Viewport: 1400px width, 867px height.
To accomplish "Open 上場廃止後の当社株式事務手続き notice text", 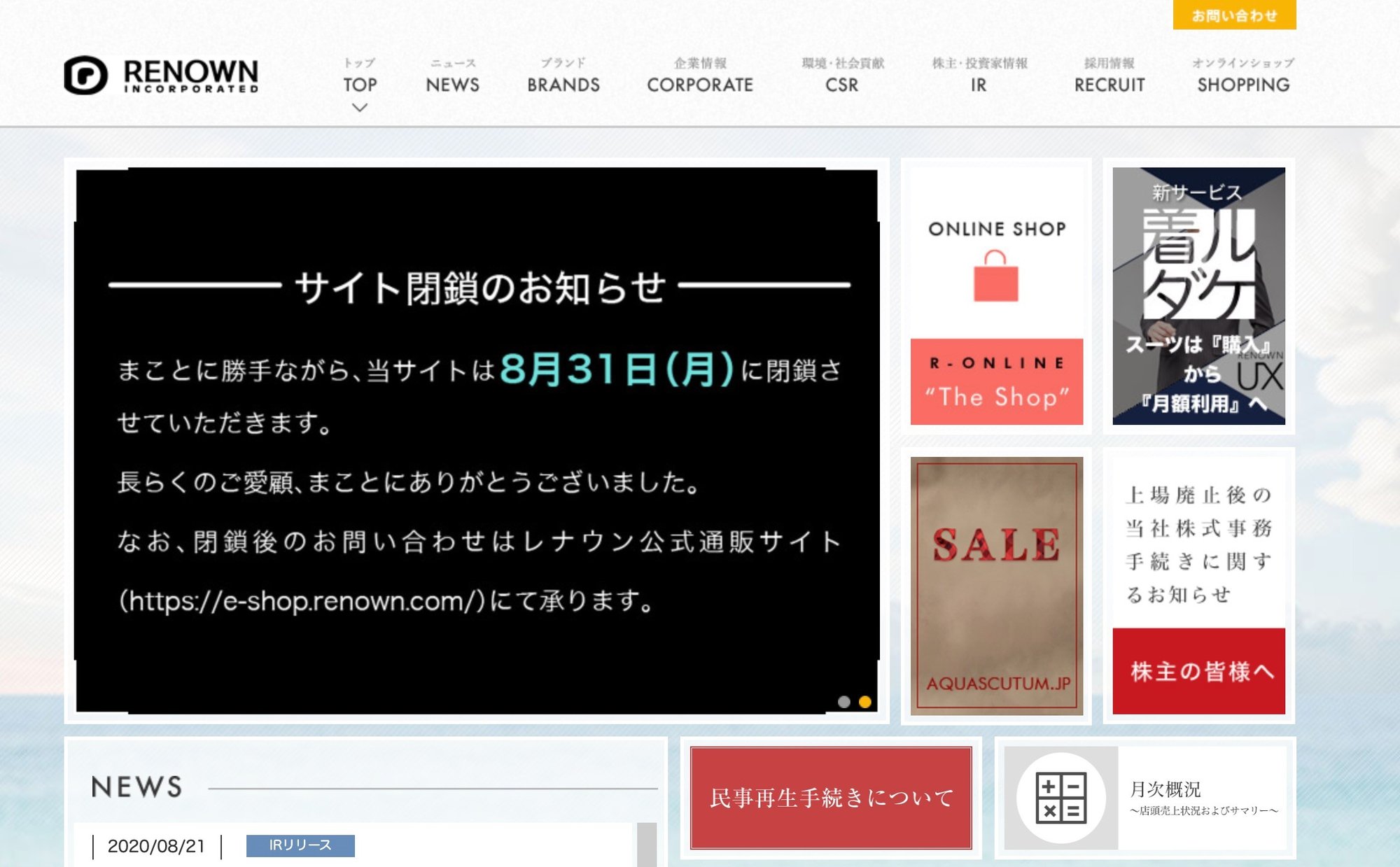I will point(1198,544).
